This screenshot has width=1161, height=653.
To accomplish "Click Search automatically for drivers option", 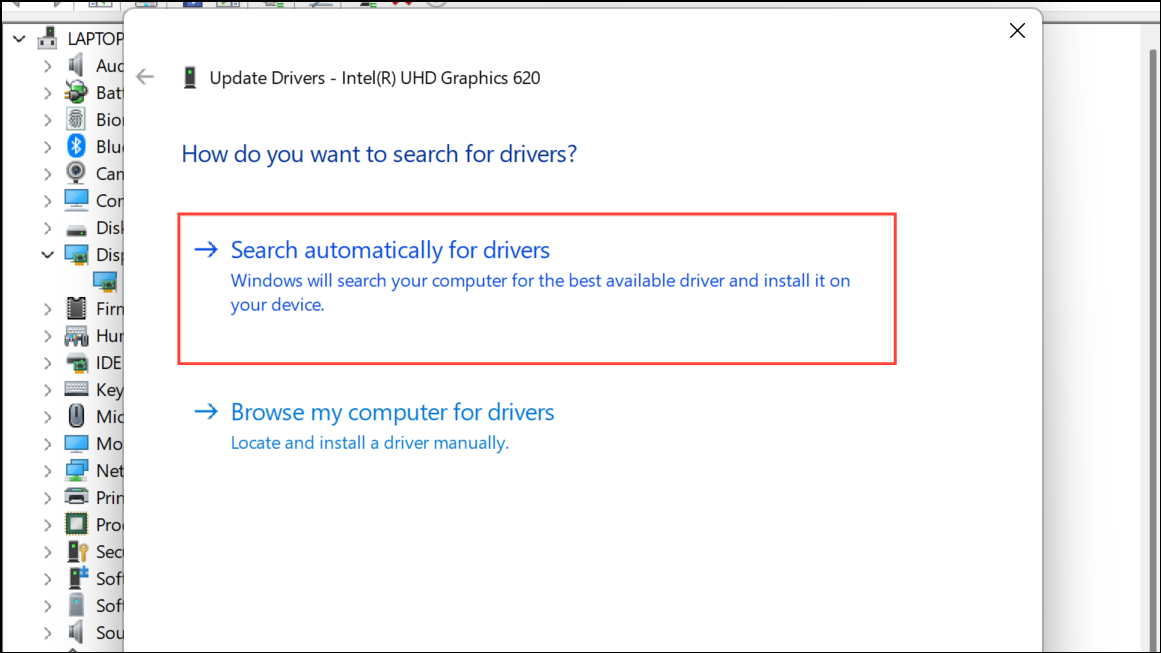I will 537,288.
